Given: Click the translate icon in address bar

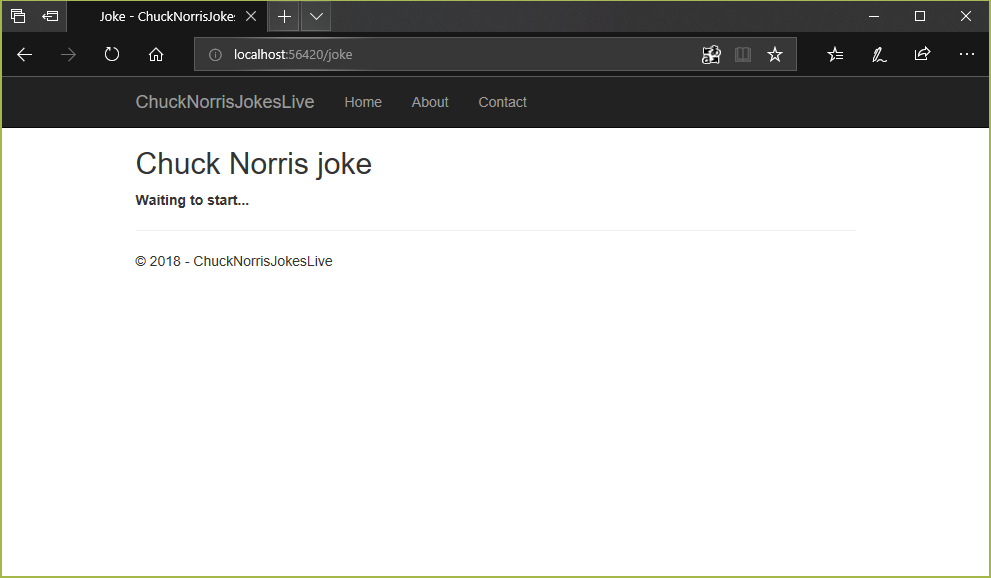Looking at the screenshot, I should pos(711,55).
